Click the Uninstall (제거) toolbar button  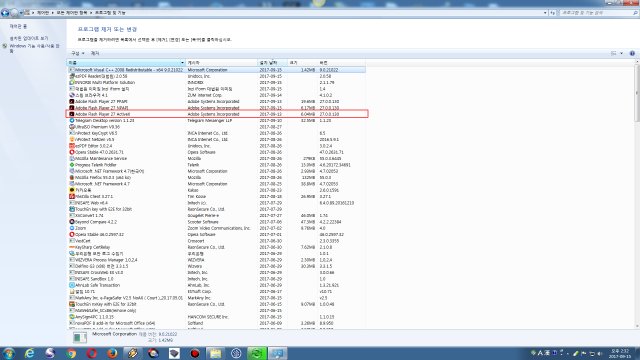pos(95,53)
